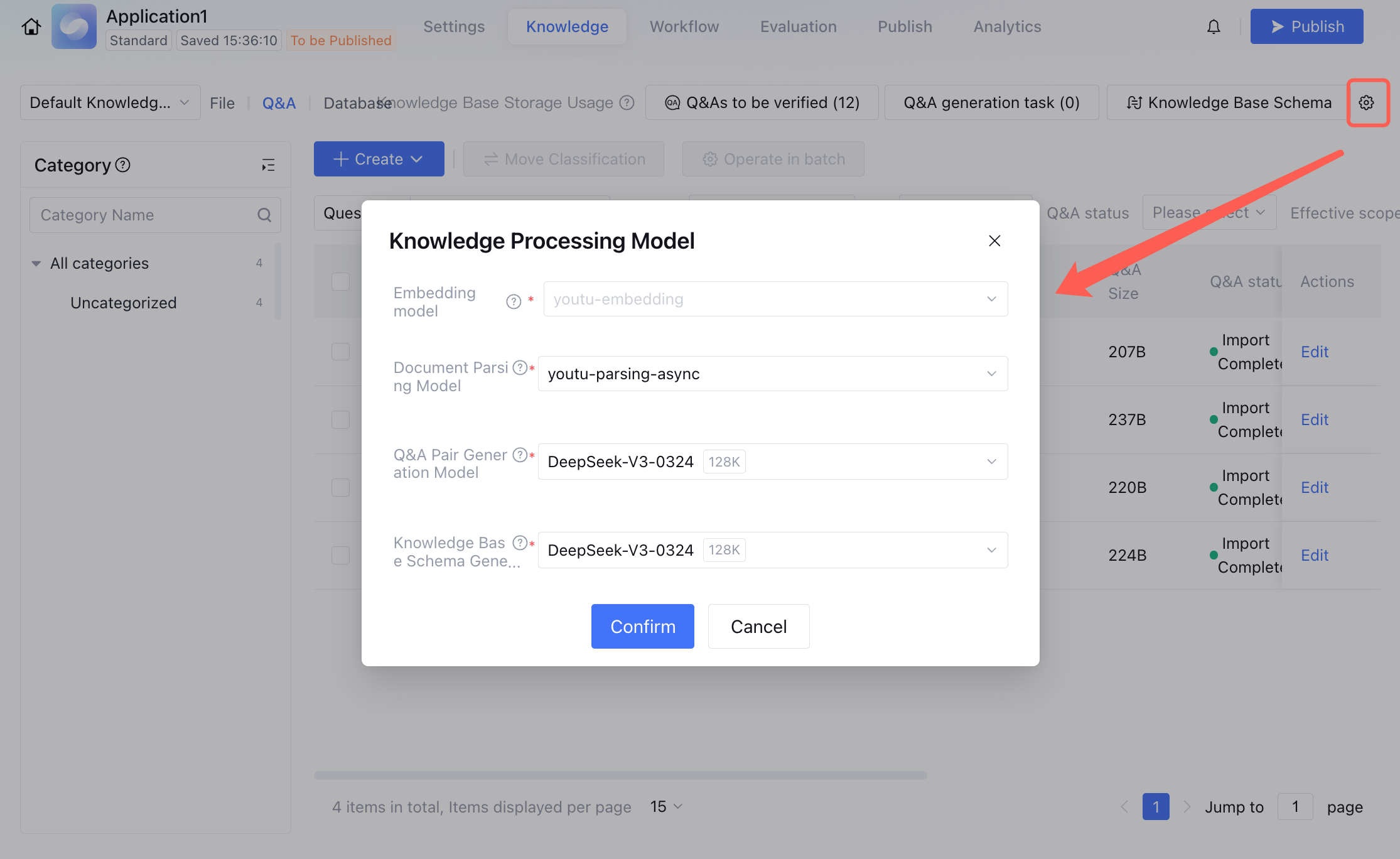Click the Confirm button
This screenshot has width=1400, height=859.
[x=642, y=626]
